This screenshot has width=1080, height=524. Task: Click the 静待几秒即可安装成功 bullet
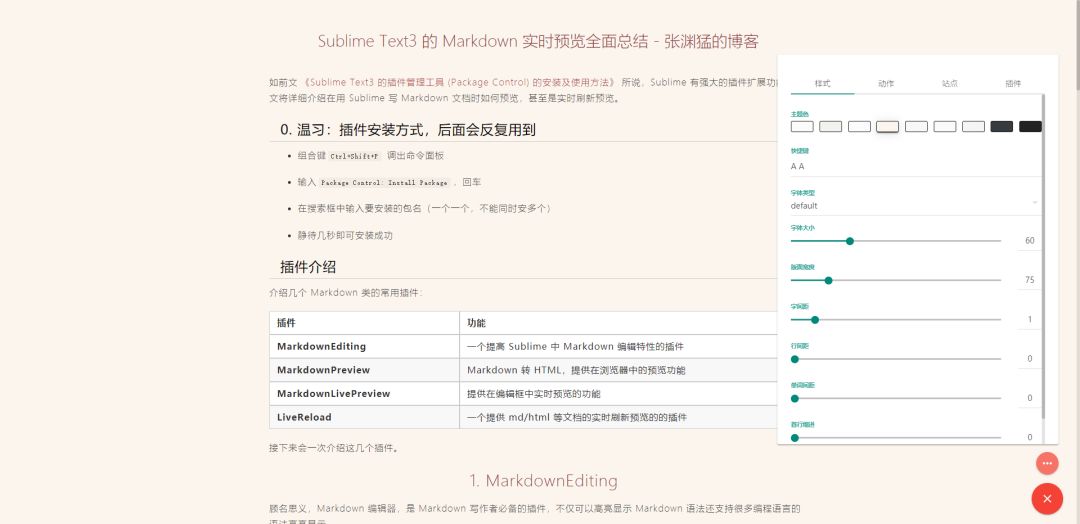[x=345, y=235]
